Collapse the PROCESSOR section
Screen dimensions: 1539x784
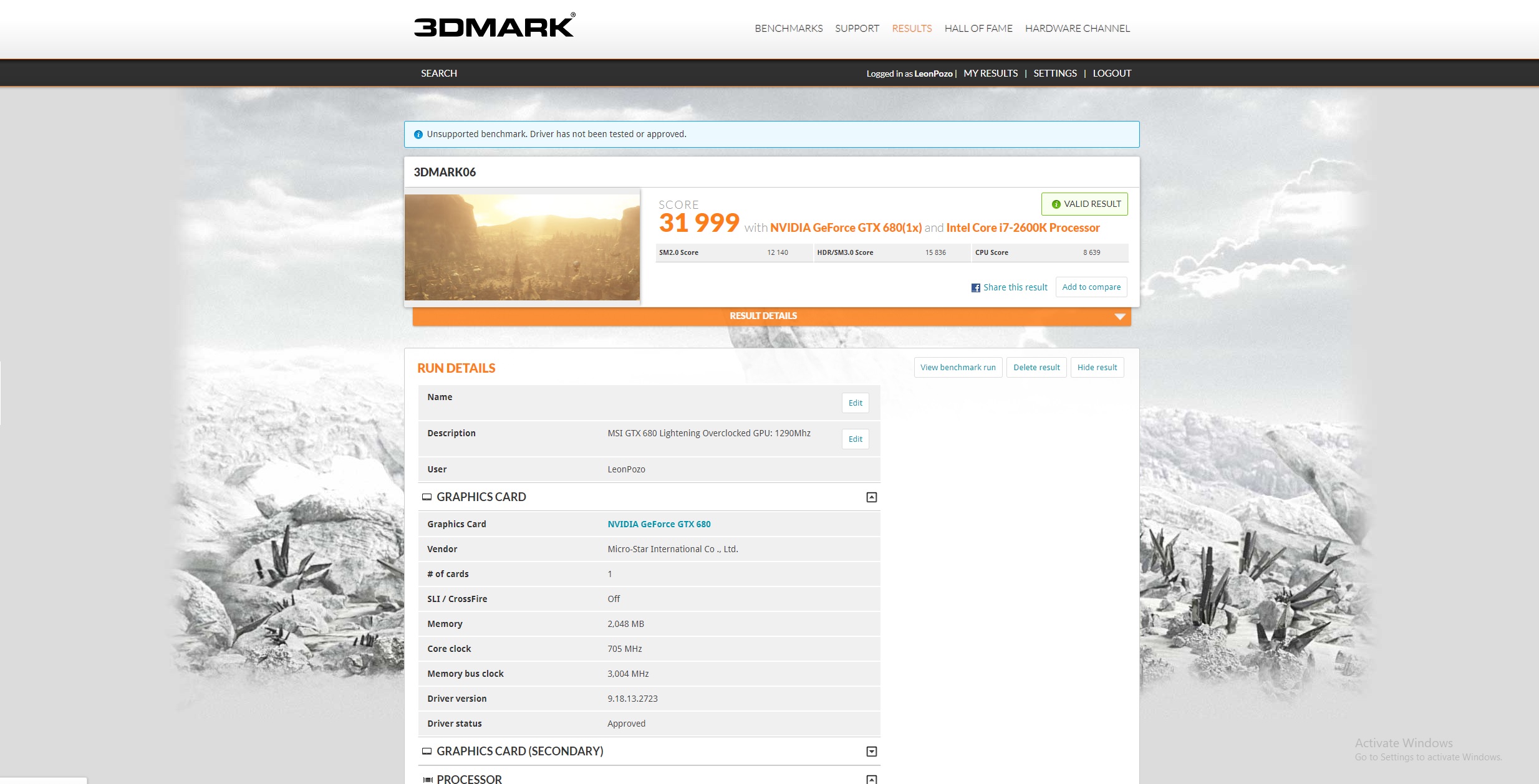click(872, 780)
